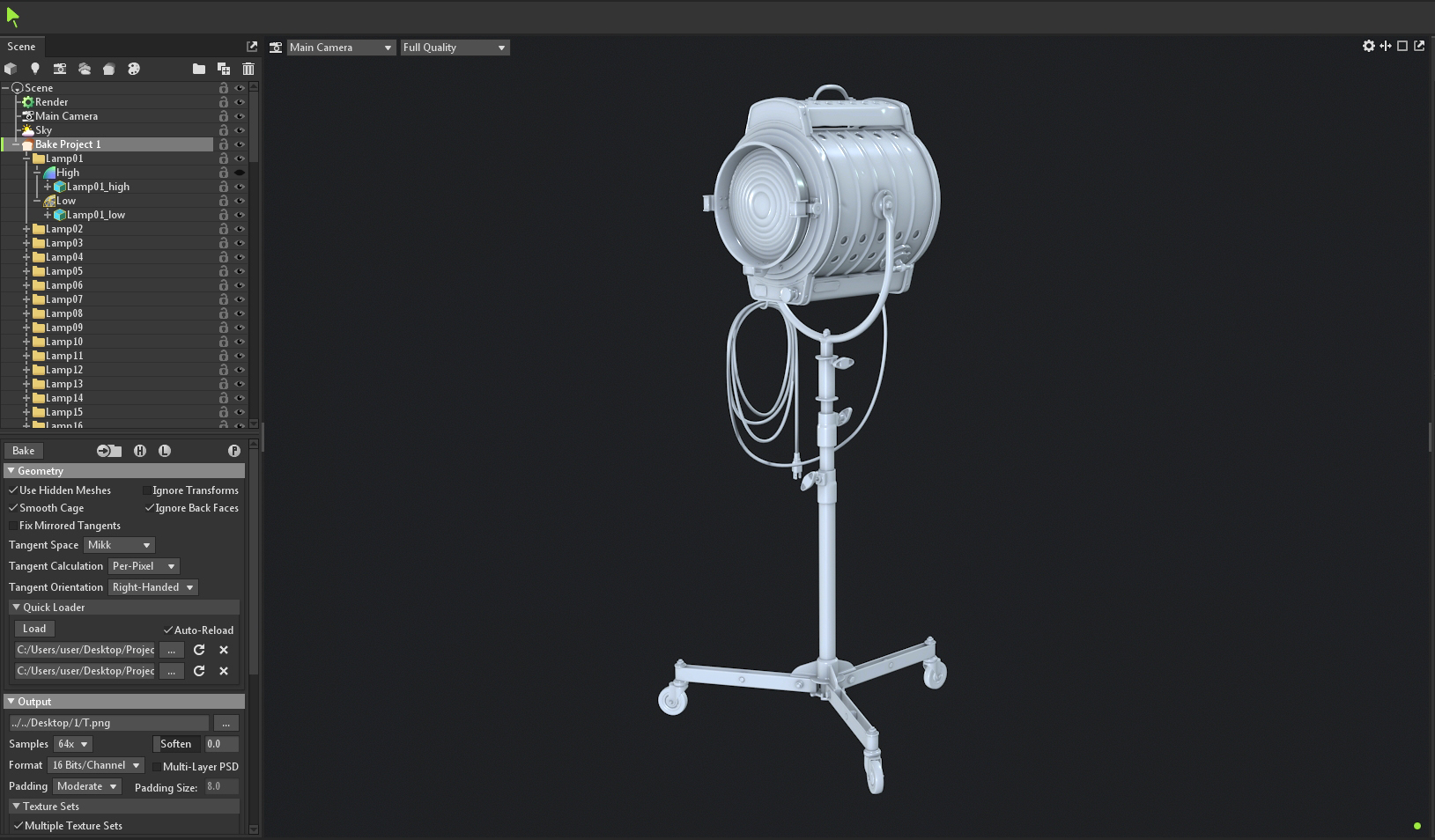Reload the first Quick Loader file
Screen dimensions: 1435x840
point(199,650)
